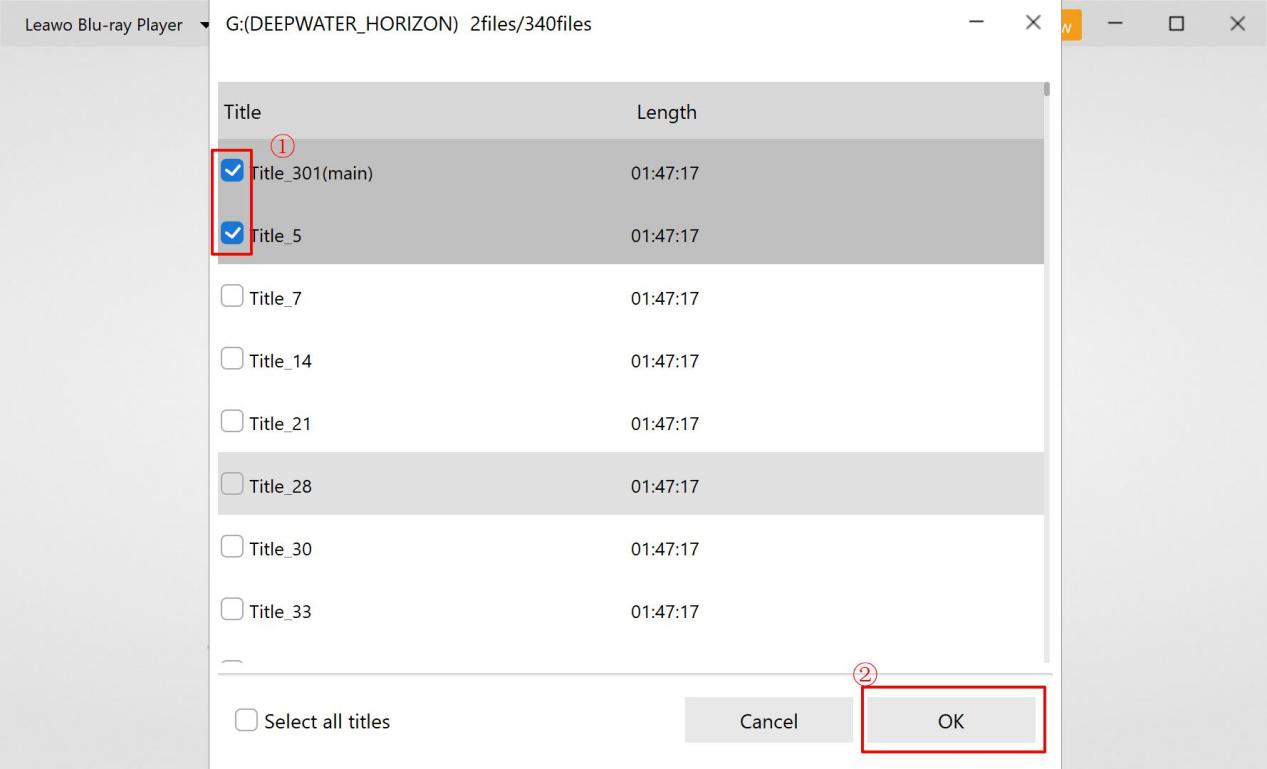Check the Title_21 checkbox

pos(231,423)
